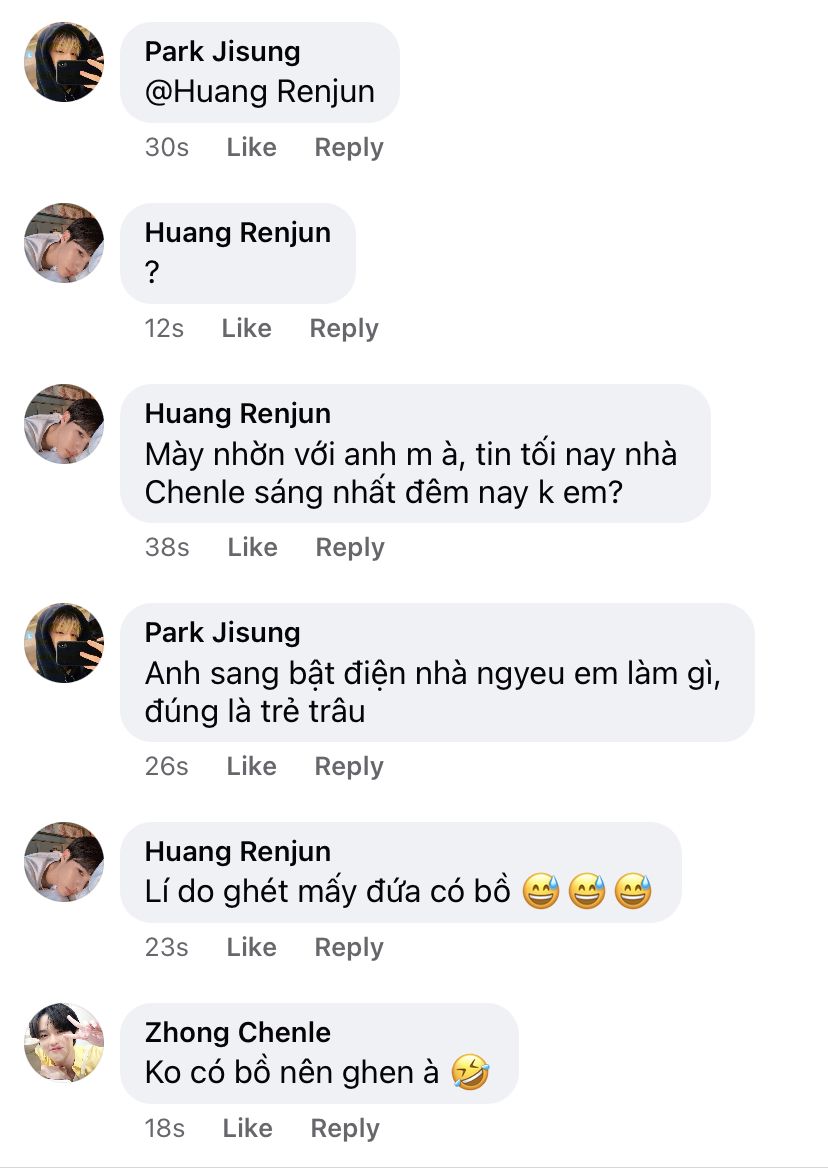Reply to Zhong Chenle's comment
Screen dimensions: 828x1168
[x=345, y=1129]
